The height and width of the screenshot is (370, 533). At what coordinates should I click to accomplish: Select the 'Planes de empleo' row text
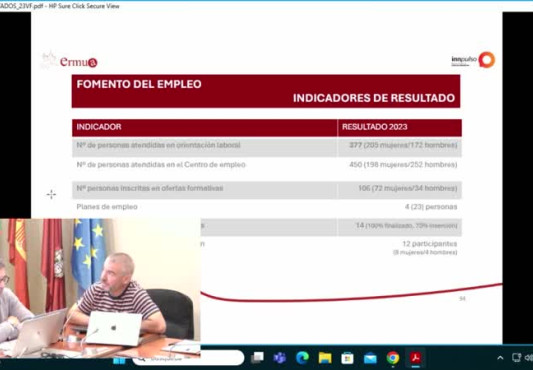click(x=107, y=207)
